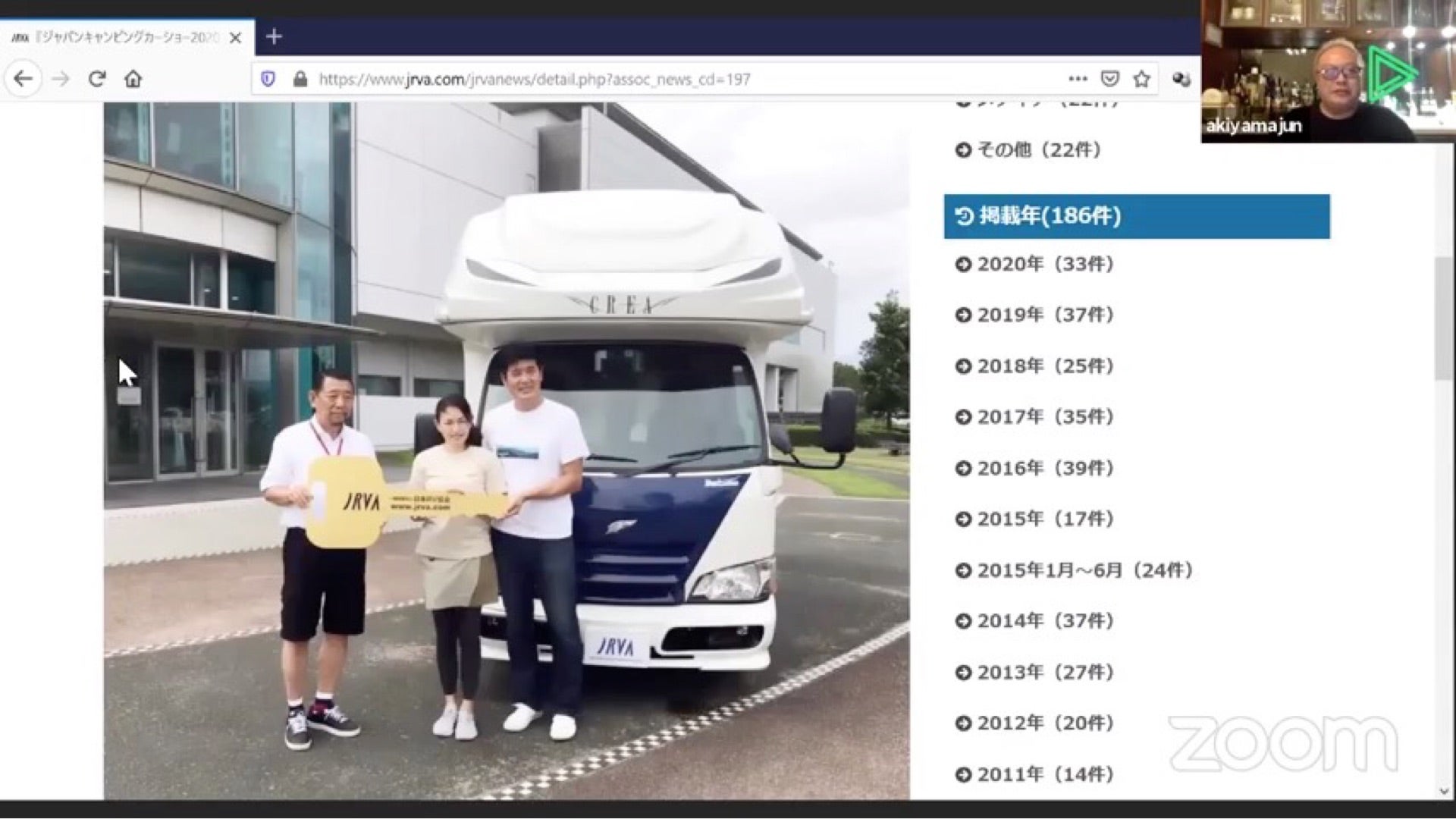The width and height of the screenshot is (1456, 819).
Task: Click the site security padlock icon
Action: (x=300, y=79)
